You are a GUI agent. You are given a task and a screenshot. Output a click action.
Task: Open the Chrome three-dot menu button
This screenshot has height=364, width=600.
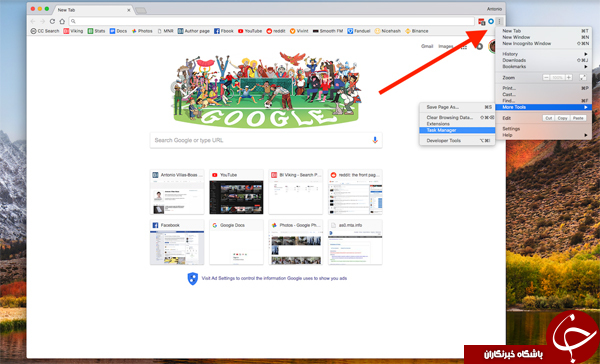coord(499,21)
